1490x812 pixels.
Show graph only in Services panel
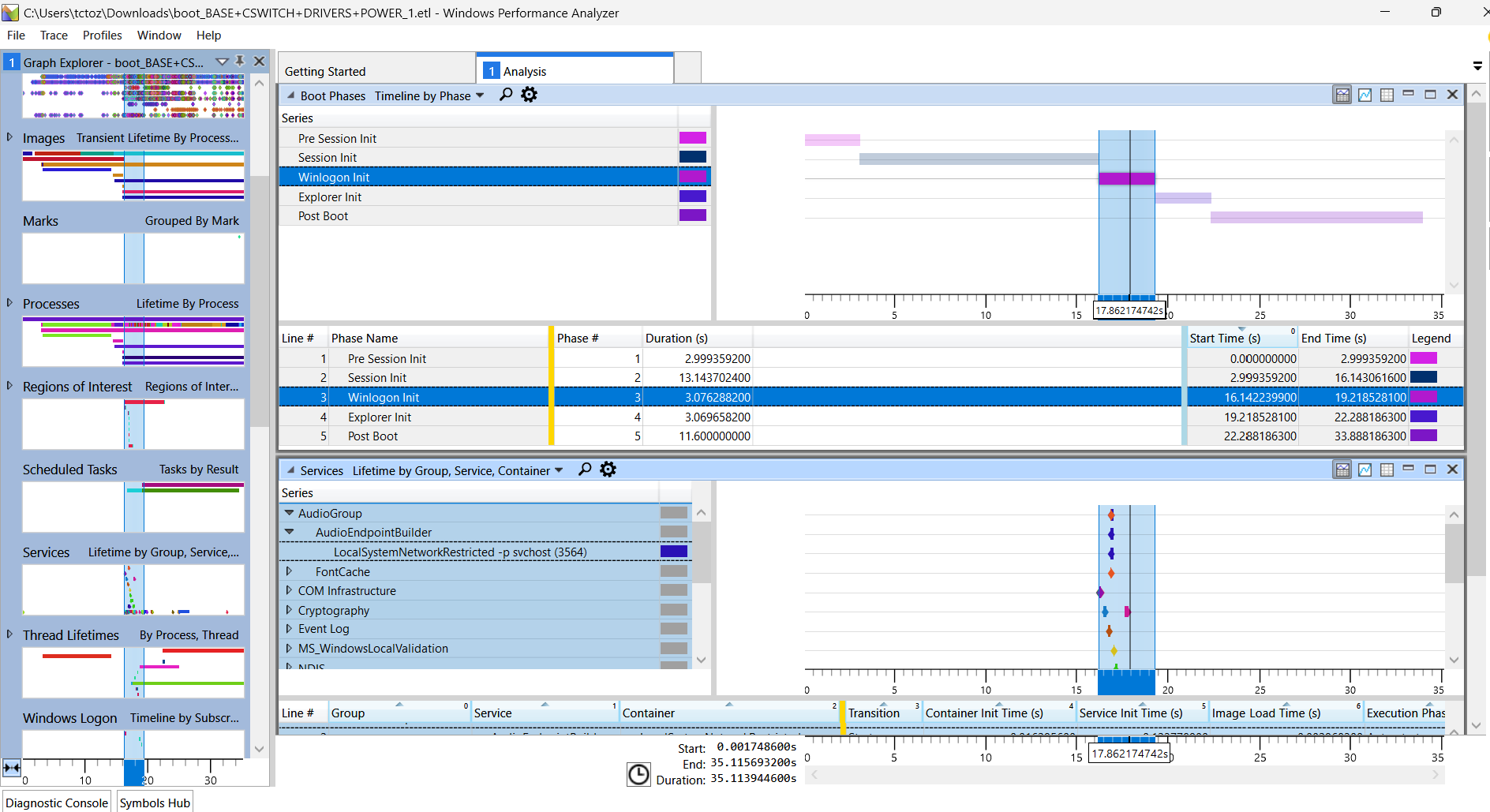pos(1365,470)
